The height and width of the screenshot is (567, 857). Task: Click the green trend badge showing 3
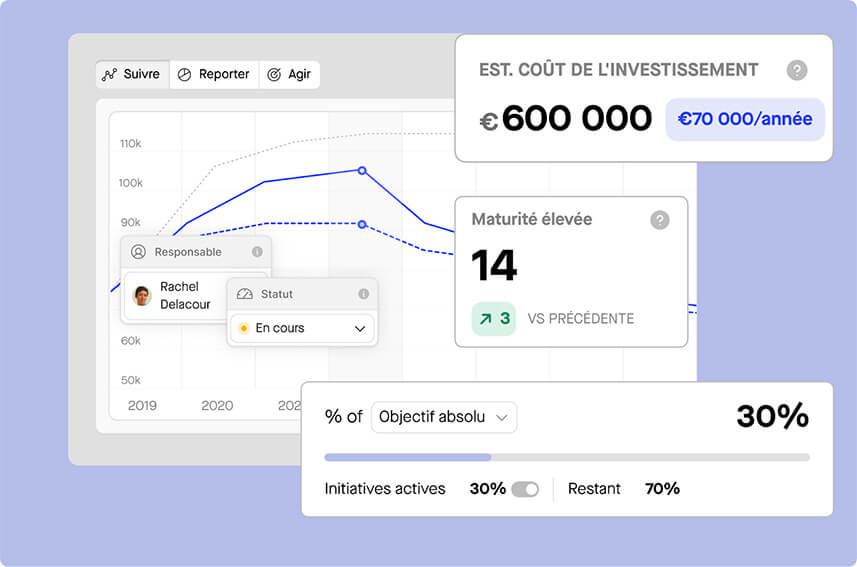click(494, 319)
